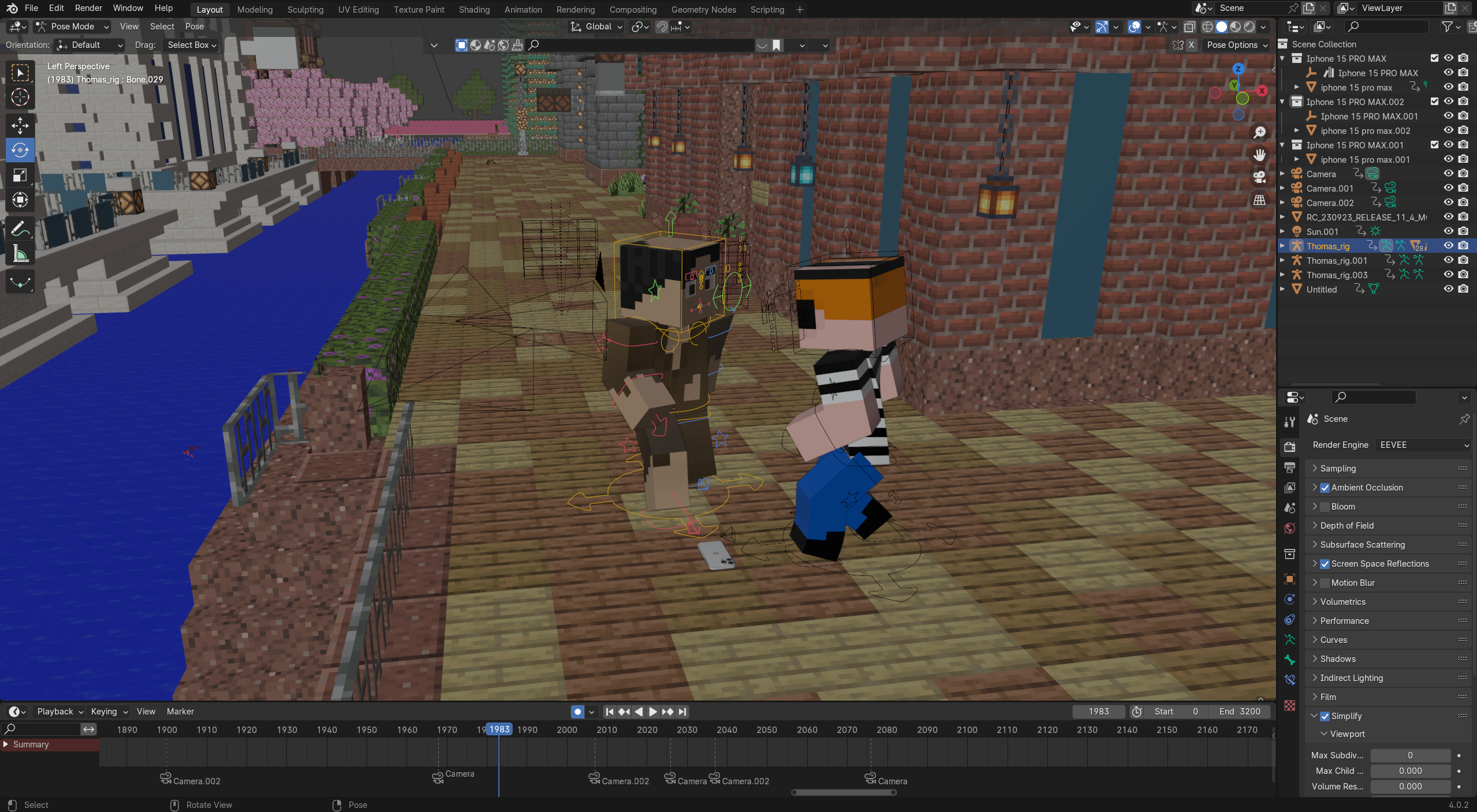The width and height of the screenshot is (1477, 812).
Task: Open Global transform orientation dropdown
Action: (596, 27)
